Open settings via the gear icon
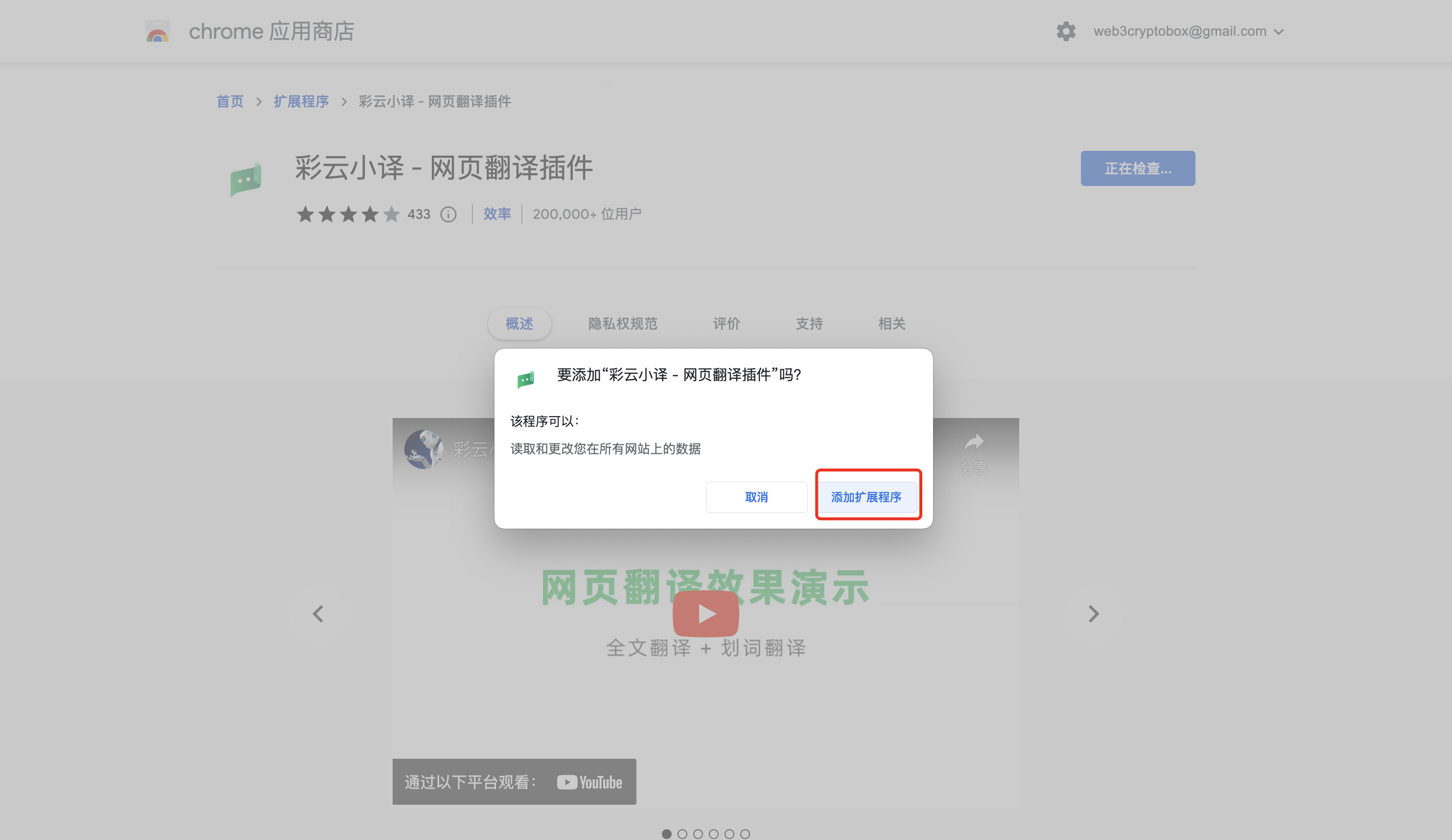The width and height of the screenshot is (1452, 840). (x=1066, y=31)
